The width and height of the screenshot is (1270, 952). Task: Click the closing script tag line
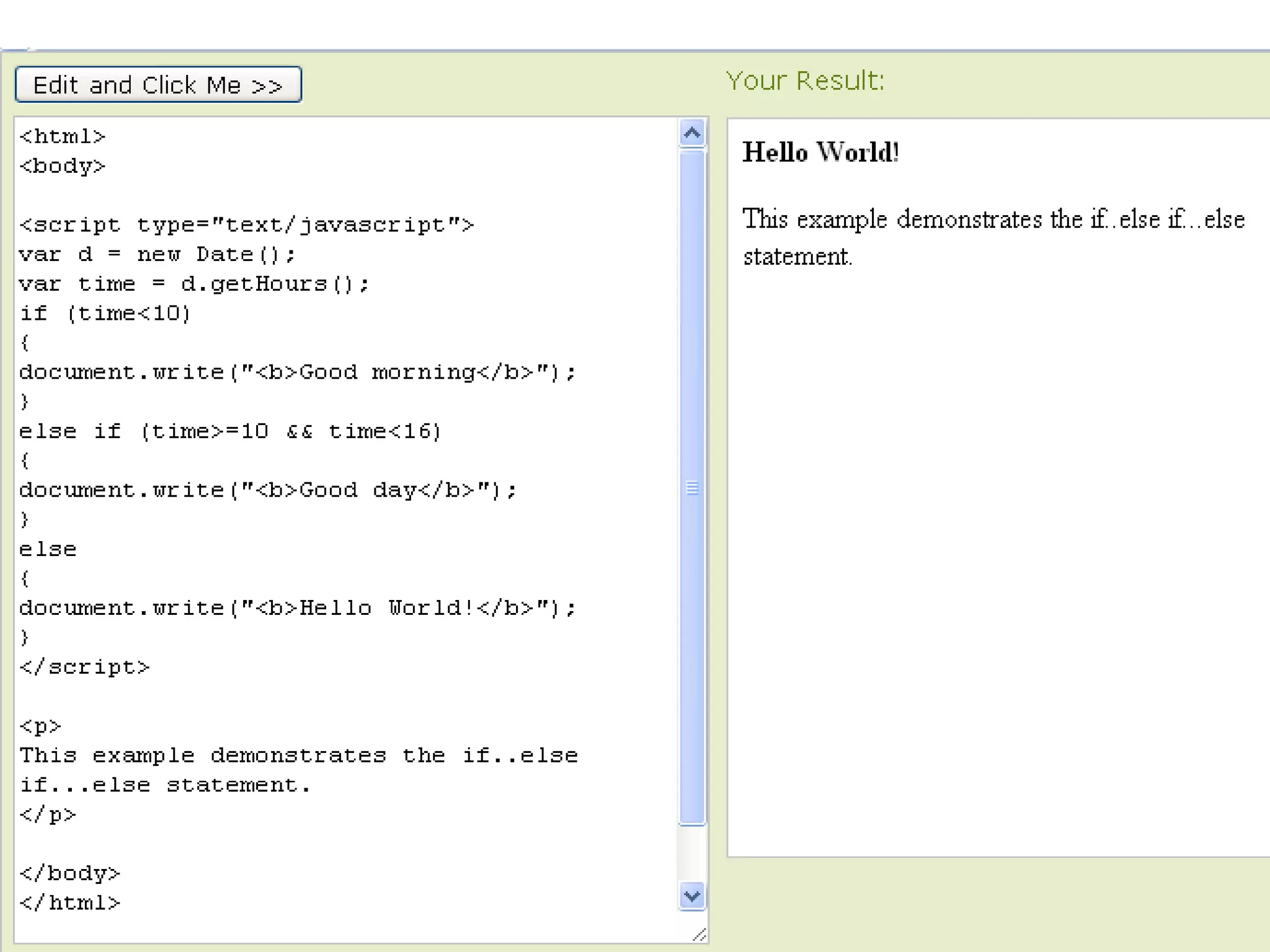point(85,668)
